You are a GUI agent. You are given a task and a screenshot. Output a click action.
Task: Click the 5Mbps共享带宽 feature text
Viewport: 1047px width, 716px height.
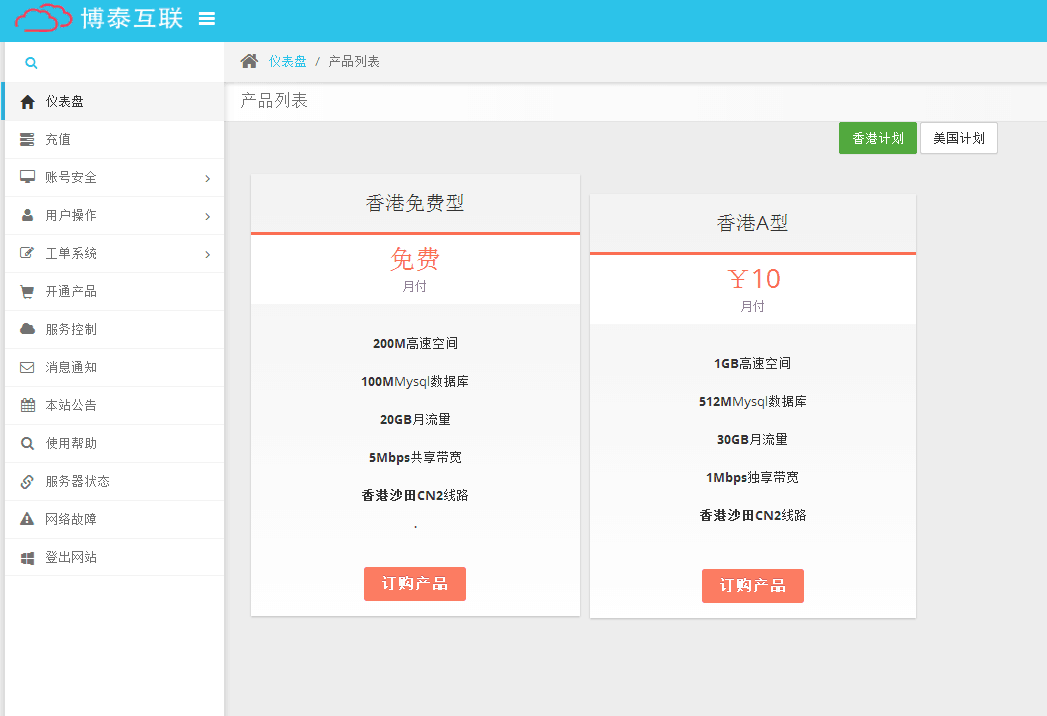[415, 458]
